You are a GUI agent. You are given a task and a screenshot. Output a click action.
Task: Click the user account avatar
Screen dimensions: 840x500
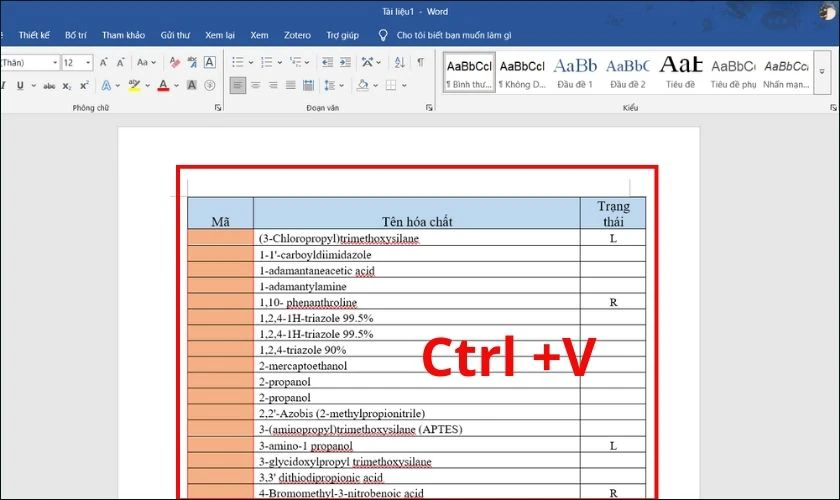827,11
